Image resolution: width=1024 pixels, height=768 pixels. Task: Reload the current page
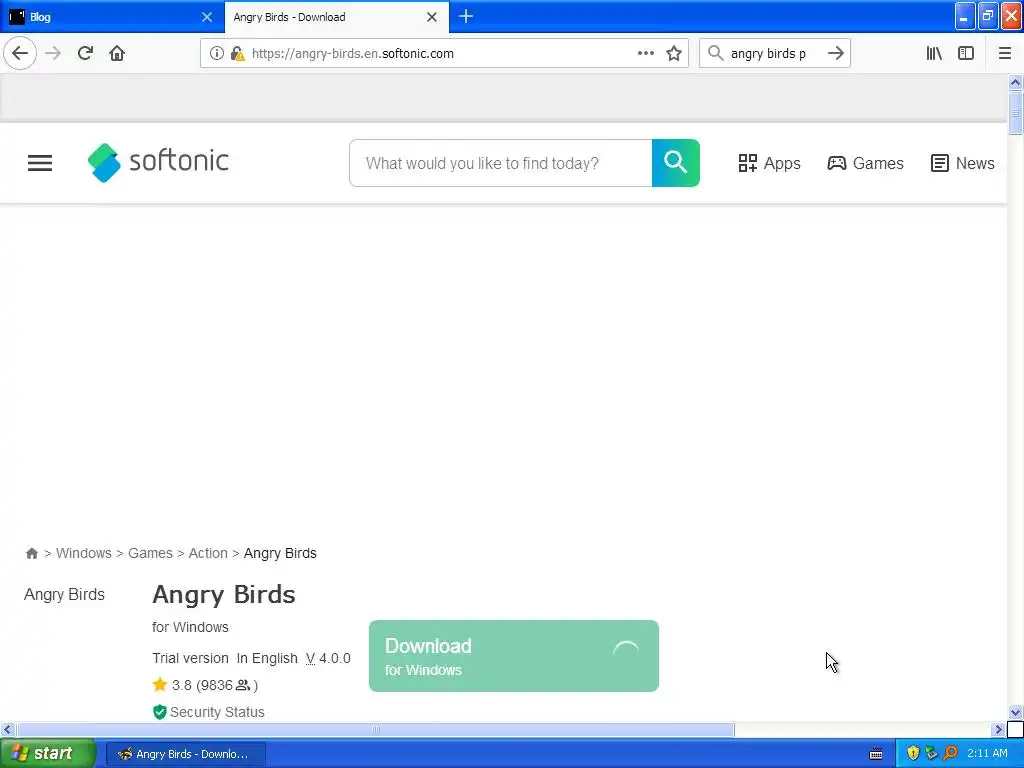[x=85, y=53]
